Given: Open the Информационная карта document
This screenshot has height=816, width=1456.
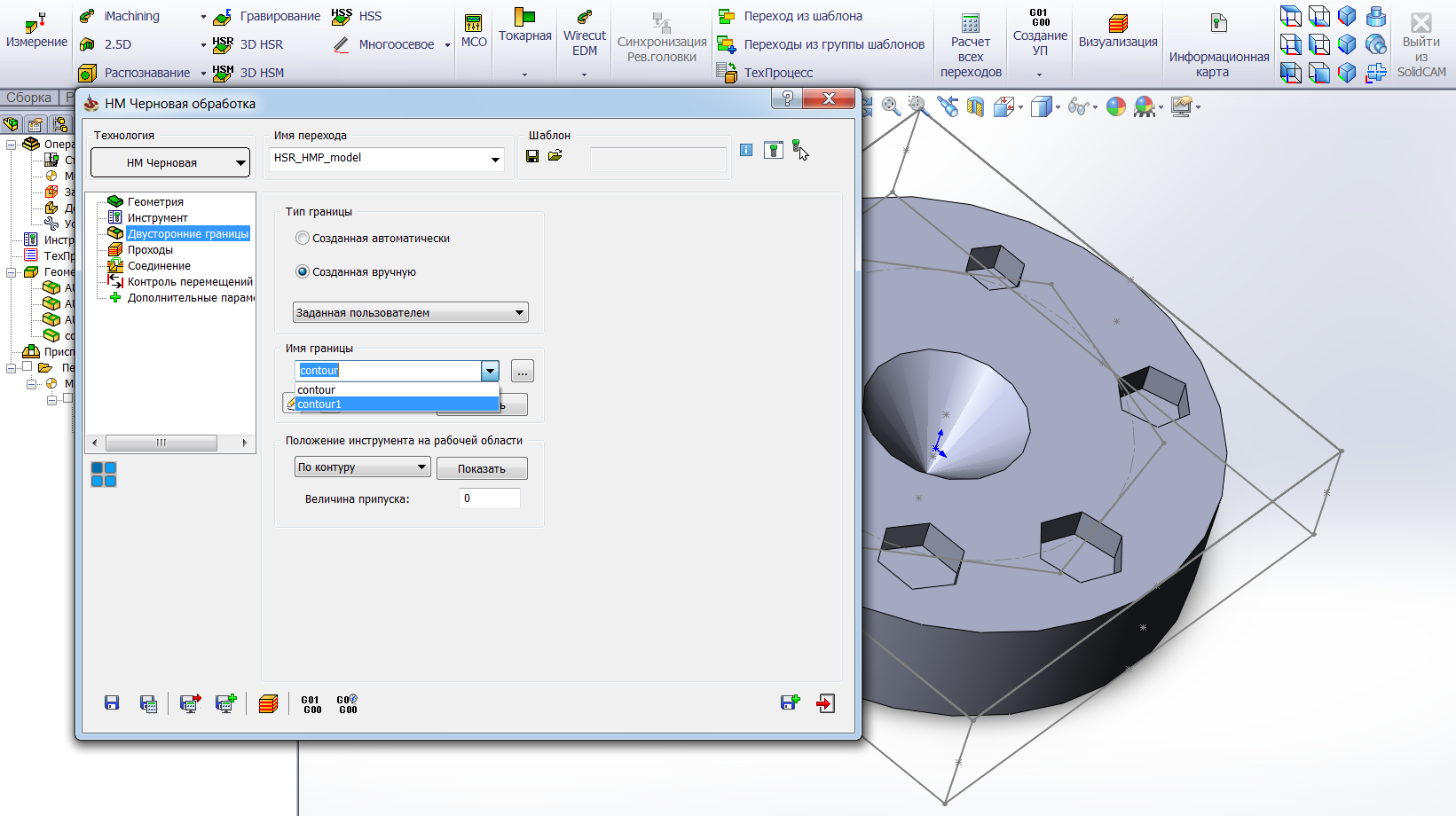Looking at the screenshot, I should coord(1218,46).
